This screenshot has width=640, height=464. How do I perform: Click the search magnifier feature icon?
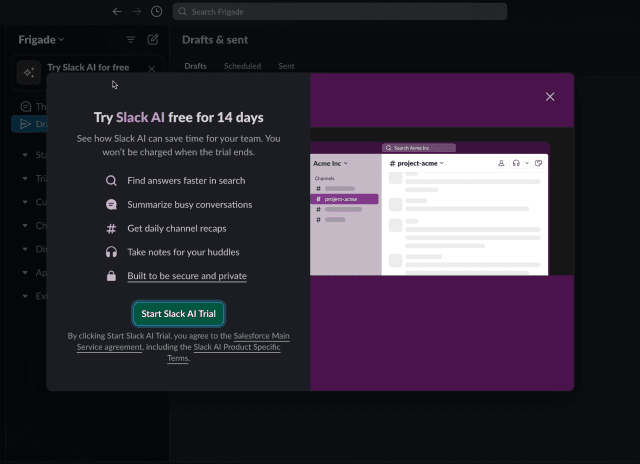tap(111, 181)
